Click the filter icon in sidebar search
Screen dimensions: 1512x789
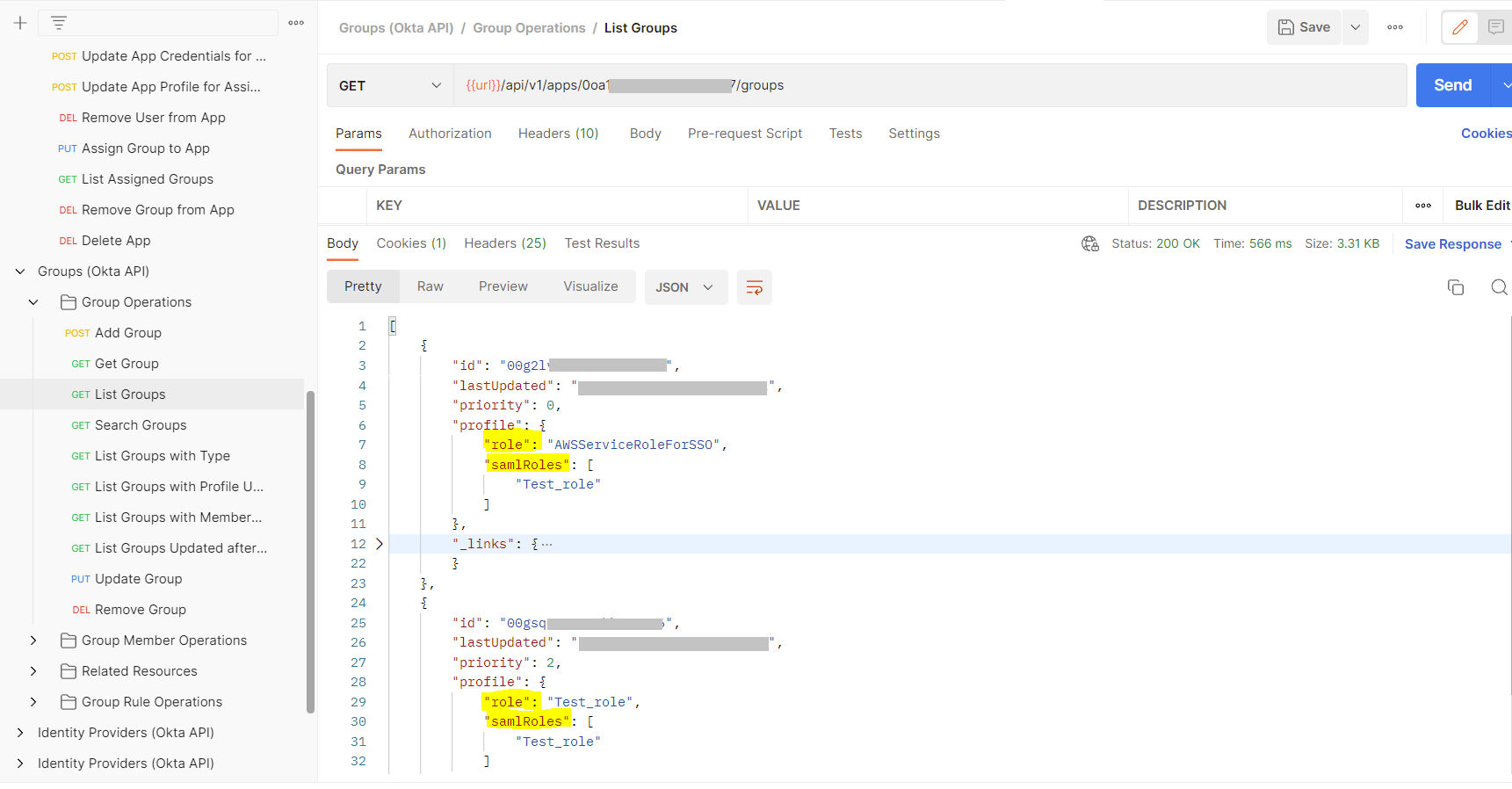59,23
